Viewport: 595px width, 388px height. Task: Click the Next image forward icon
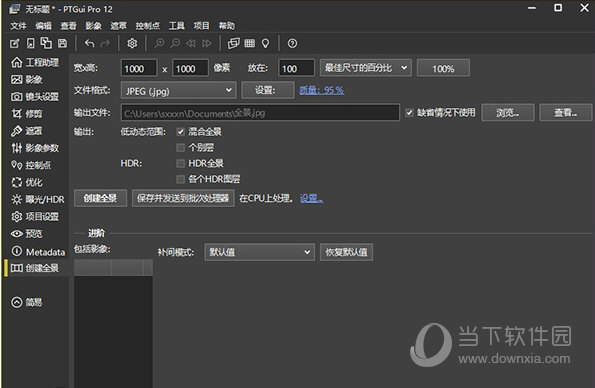coord(207,43)
